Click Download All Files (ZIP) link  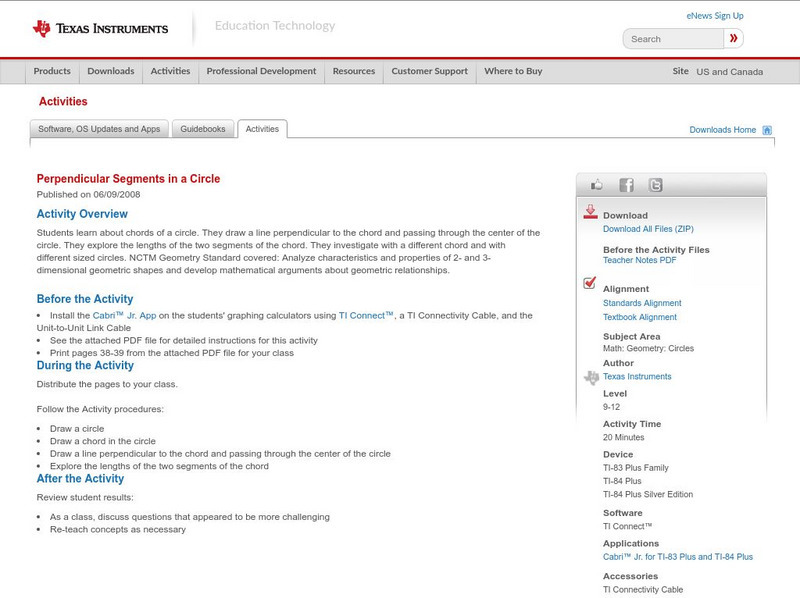(648, 229)
